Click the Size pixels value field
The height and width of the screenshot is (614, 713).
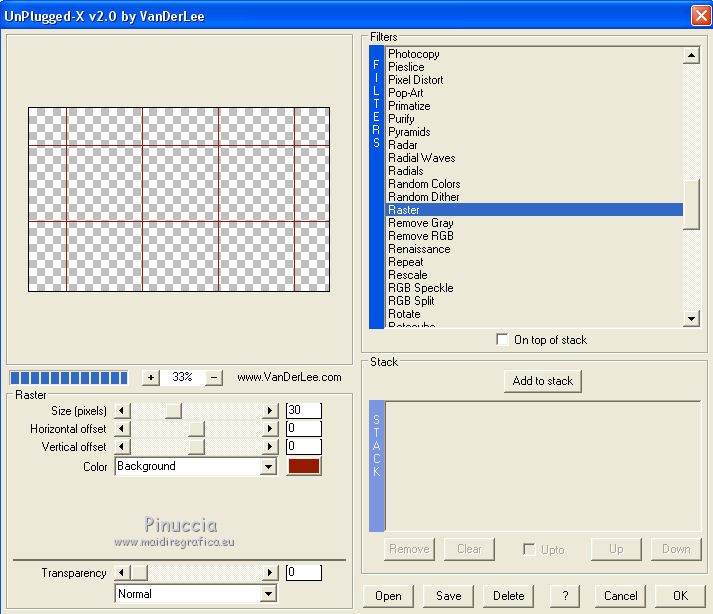pos(303,410)
